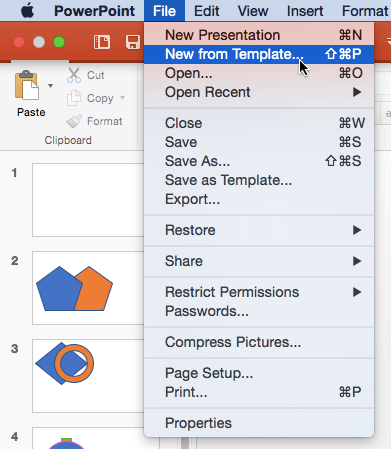
Task: Choose Open... from File menu
Action: 259,73
